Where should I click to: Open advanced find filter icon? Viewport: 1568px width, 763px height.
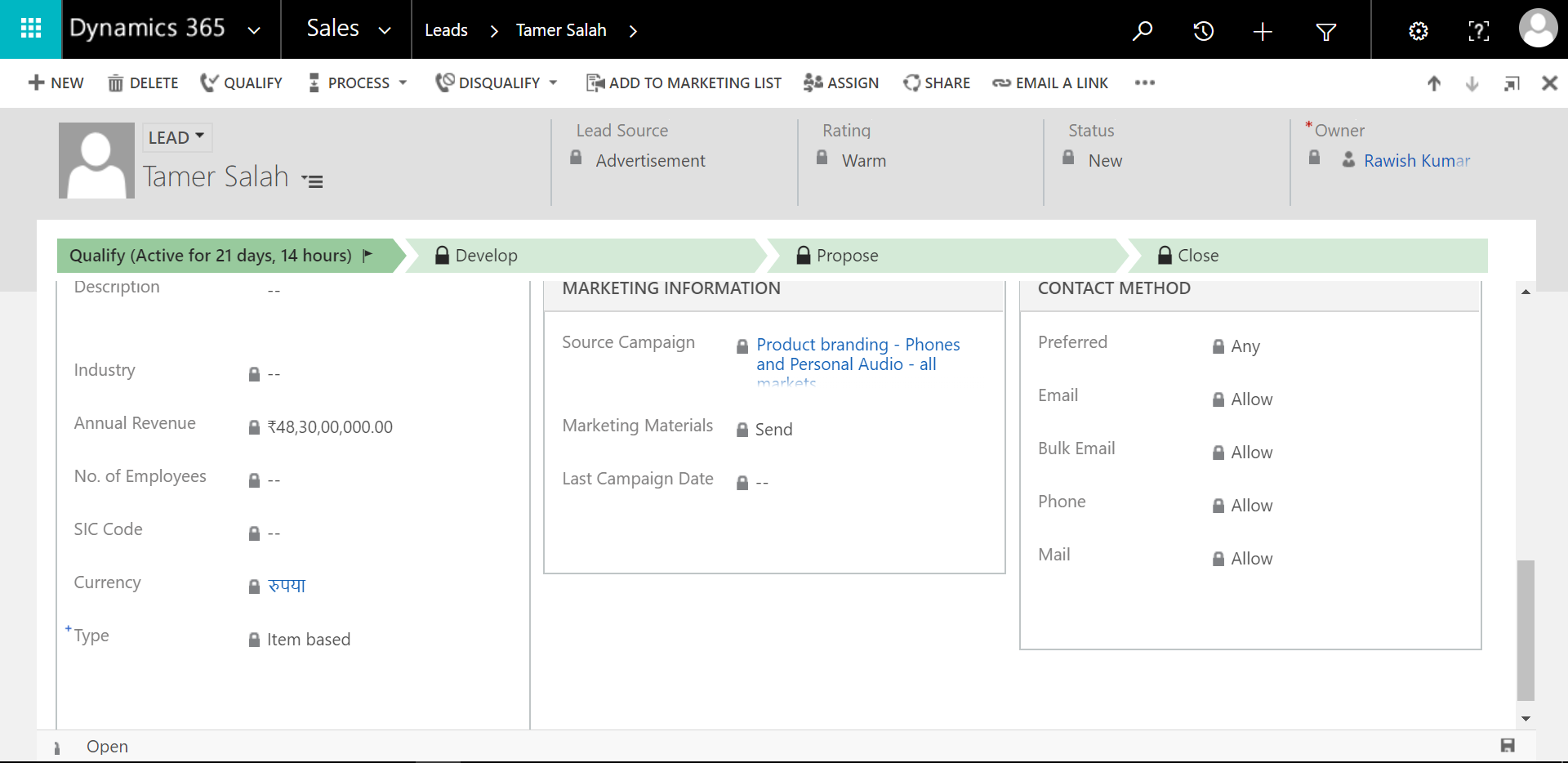[1326, 31]
